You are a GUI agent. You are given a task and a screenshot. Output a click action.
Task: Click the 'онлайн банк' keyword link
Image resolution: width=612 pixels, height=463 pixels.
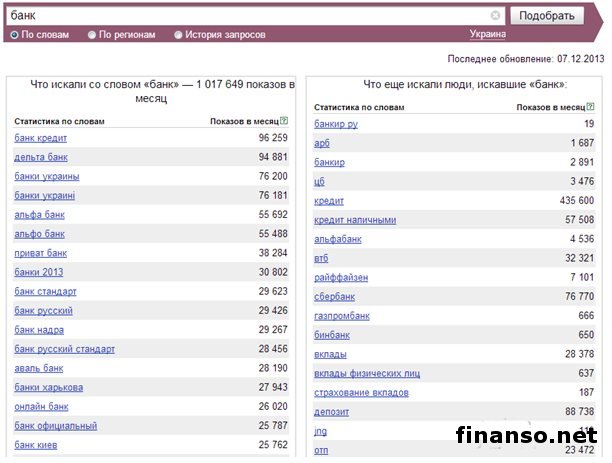(x=41, y=406)
